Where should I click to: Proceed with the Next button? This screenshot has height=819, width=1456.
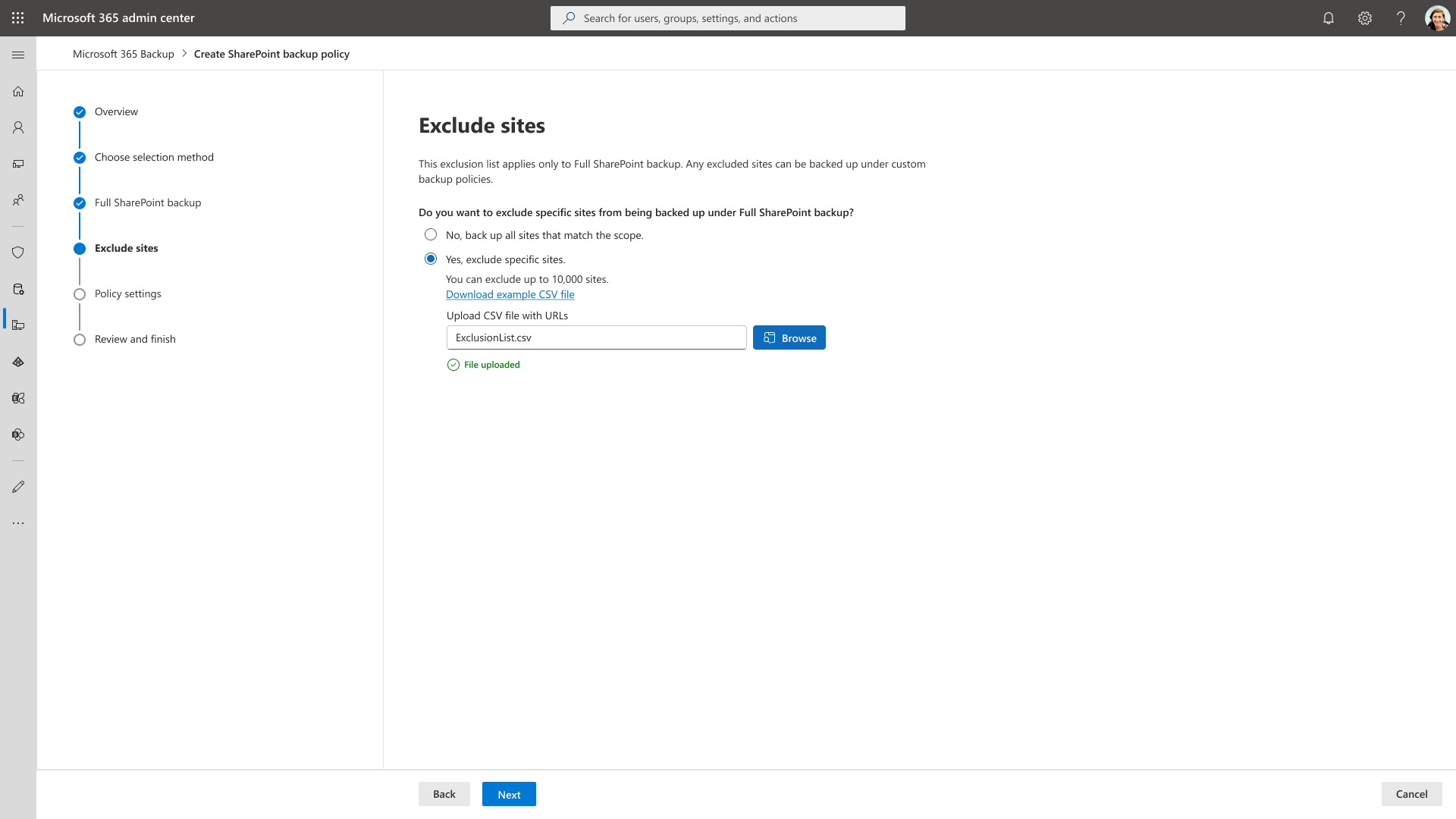509,794
